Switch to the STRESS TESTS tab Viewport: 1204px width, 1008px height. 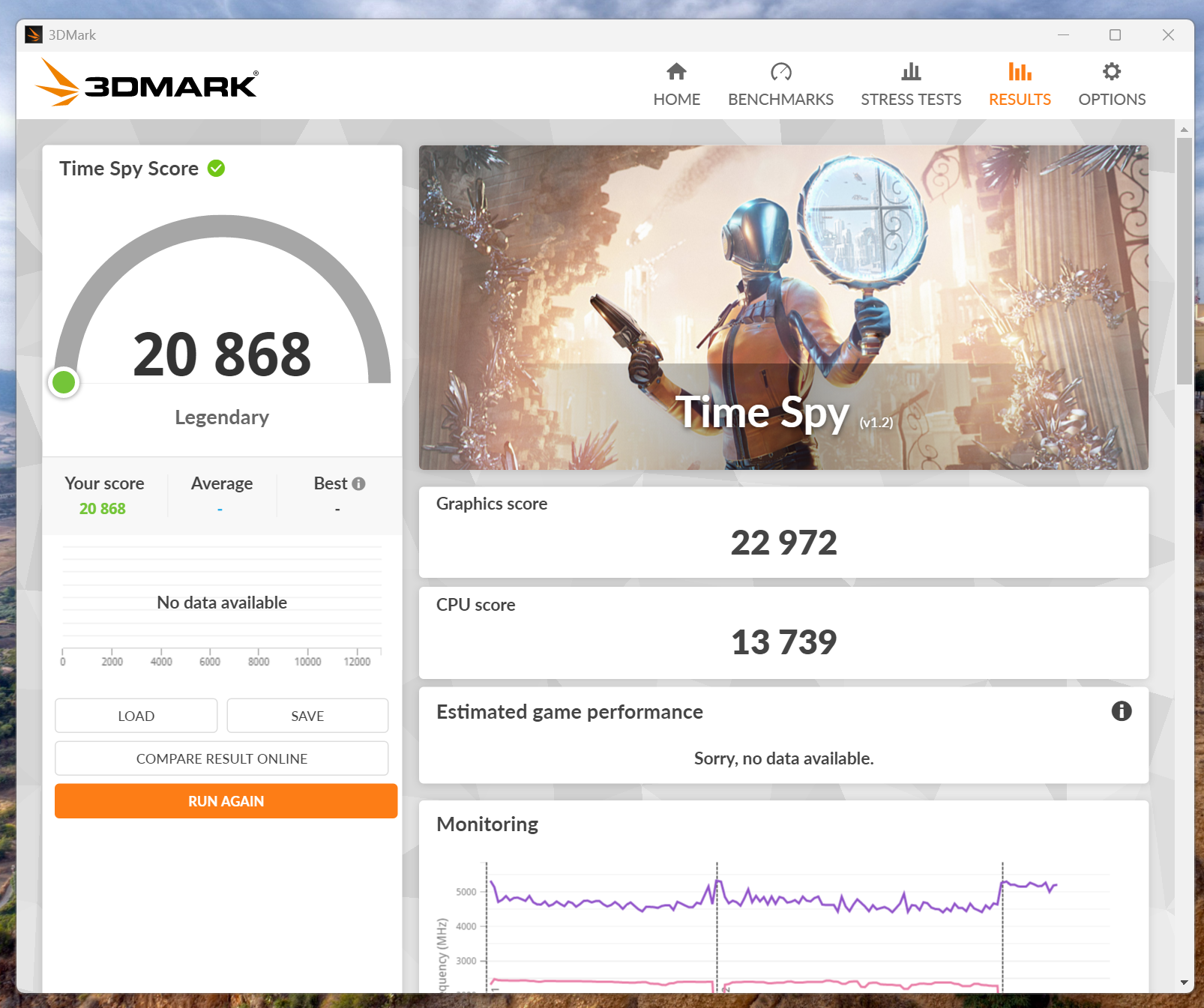point(911,100)
